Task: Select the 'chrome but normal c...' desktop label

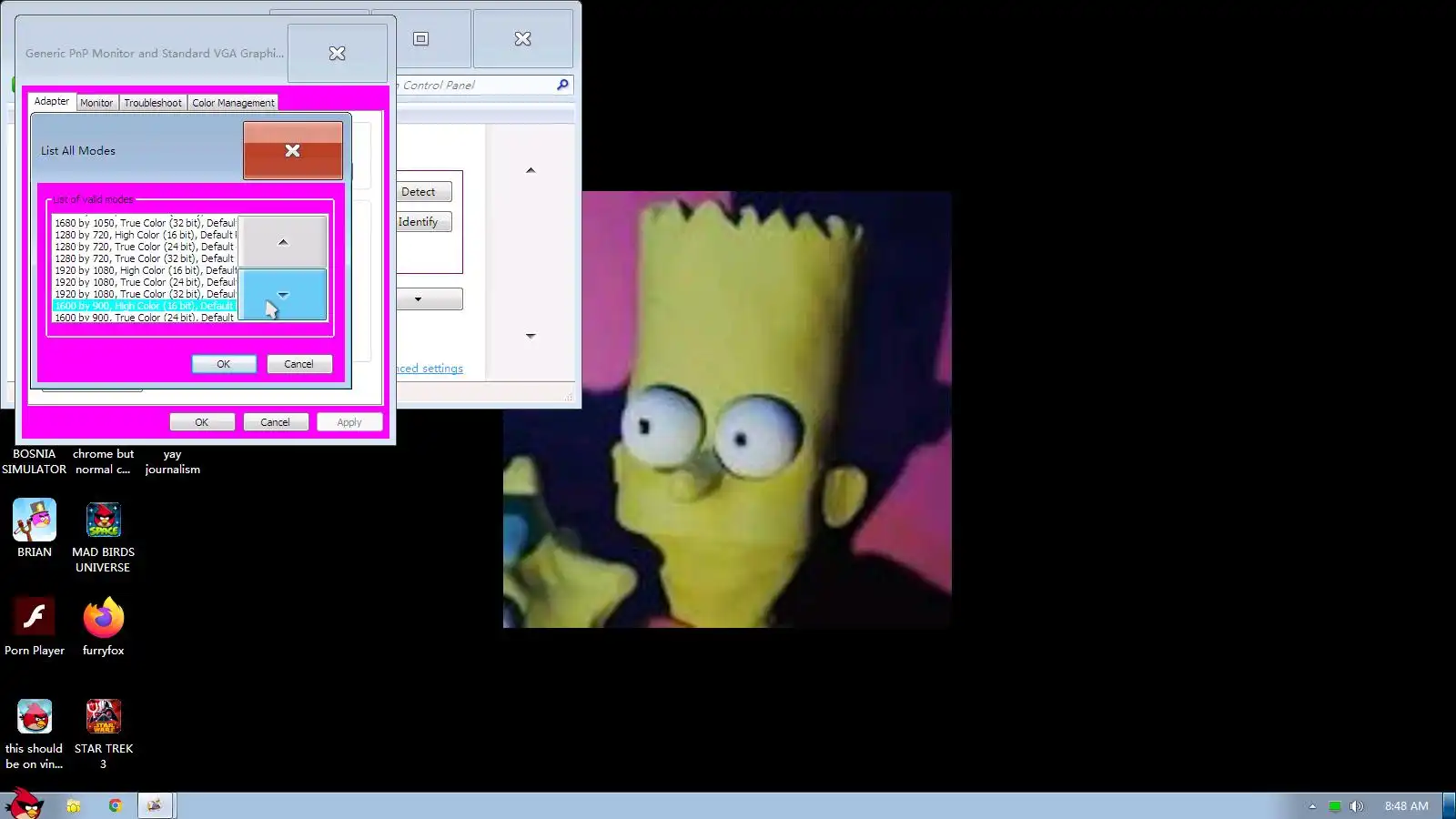Action: pyautogui.click(x=103, y=461)
